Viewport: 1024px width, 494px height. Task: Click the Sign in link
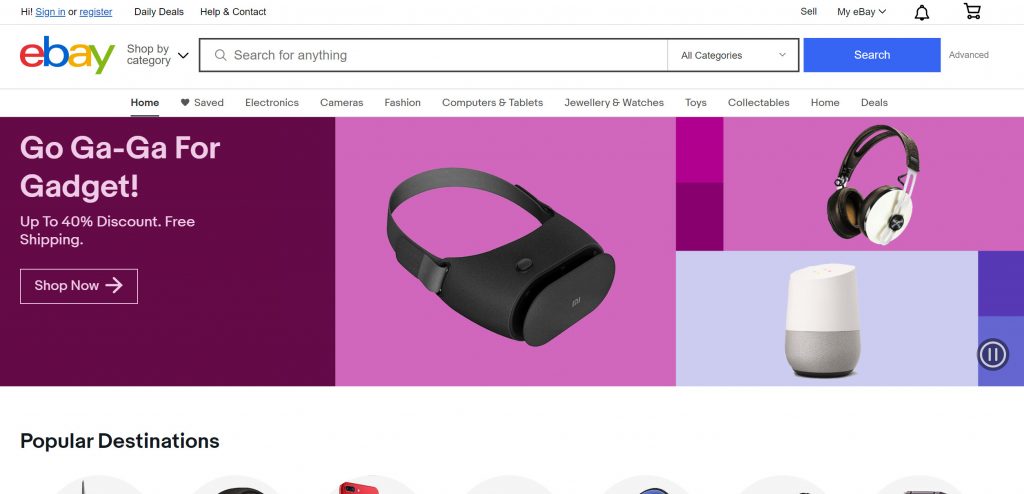click(x=50, y=12)
